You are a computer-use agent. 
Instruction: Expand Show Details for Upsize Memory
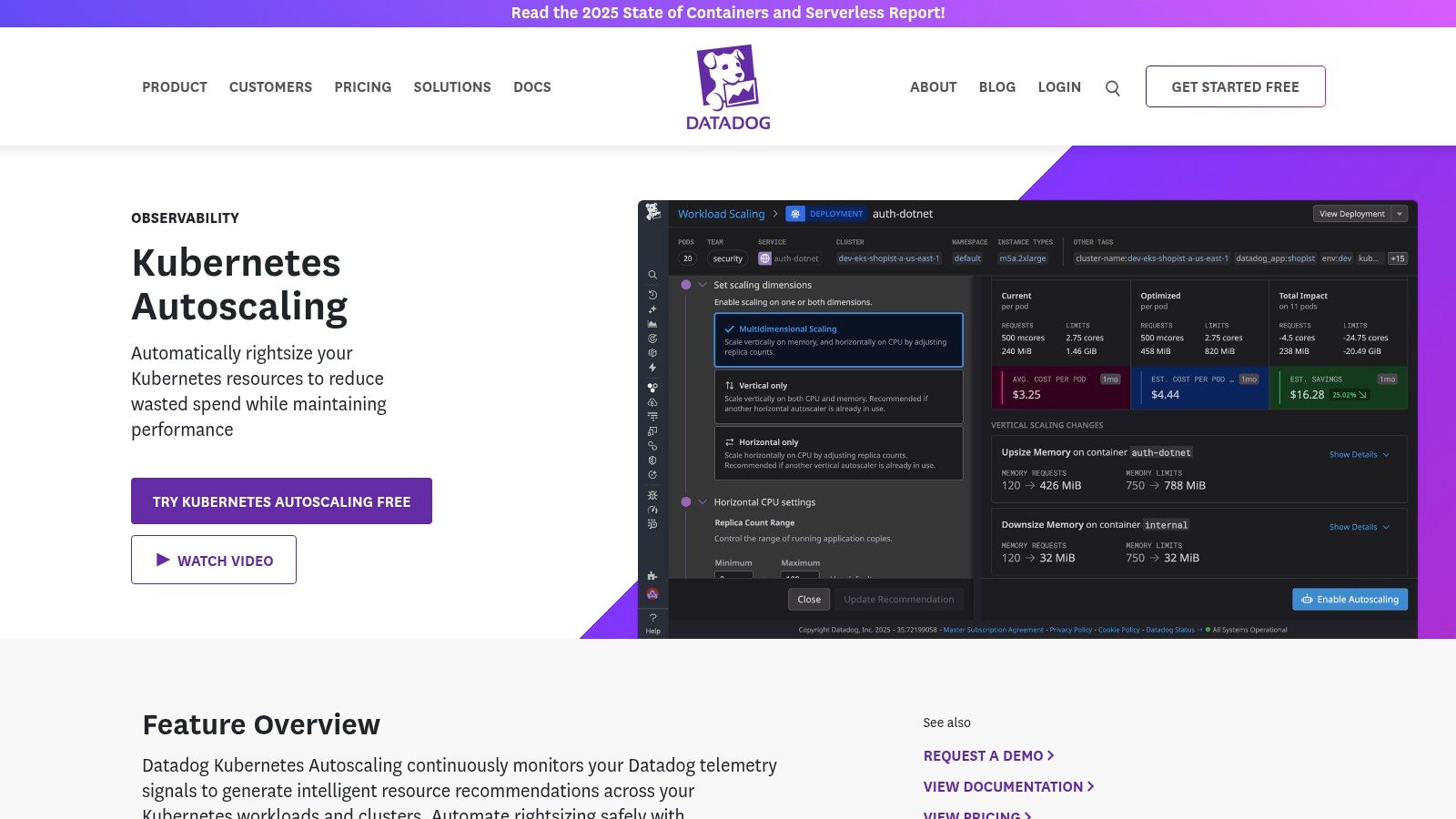point(1359,454)
